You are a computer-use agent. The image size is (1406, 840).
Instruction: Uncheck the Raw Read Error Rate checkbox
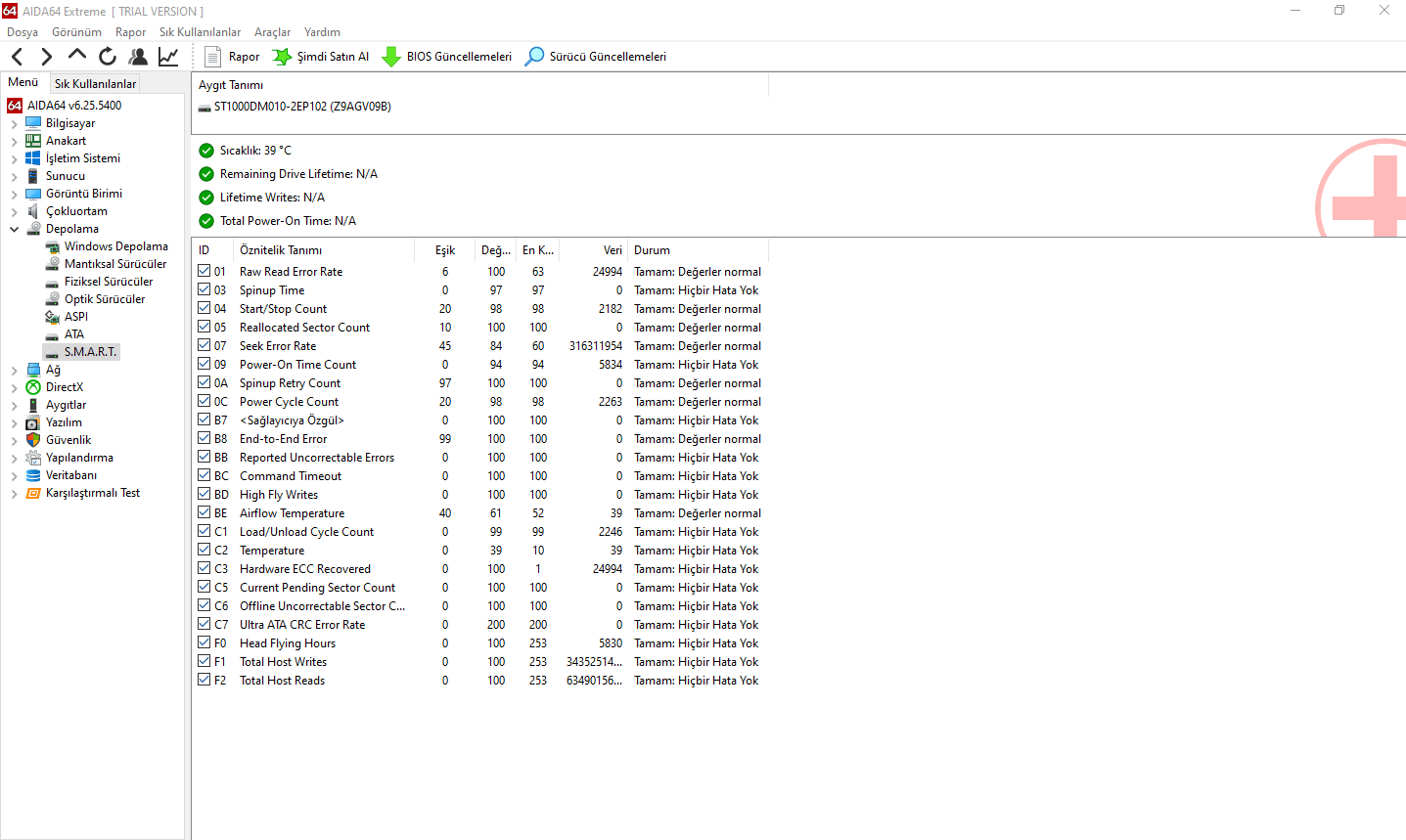pyautogui.click(x=204, y=271)
